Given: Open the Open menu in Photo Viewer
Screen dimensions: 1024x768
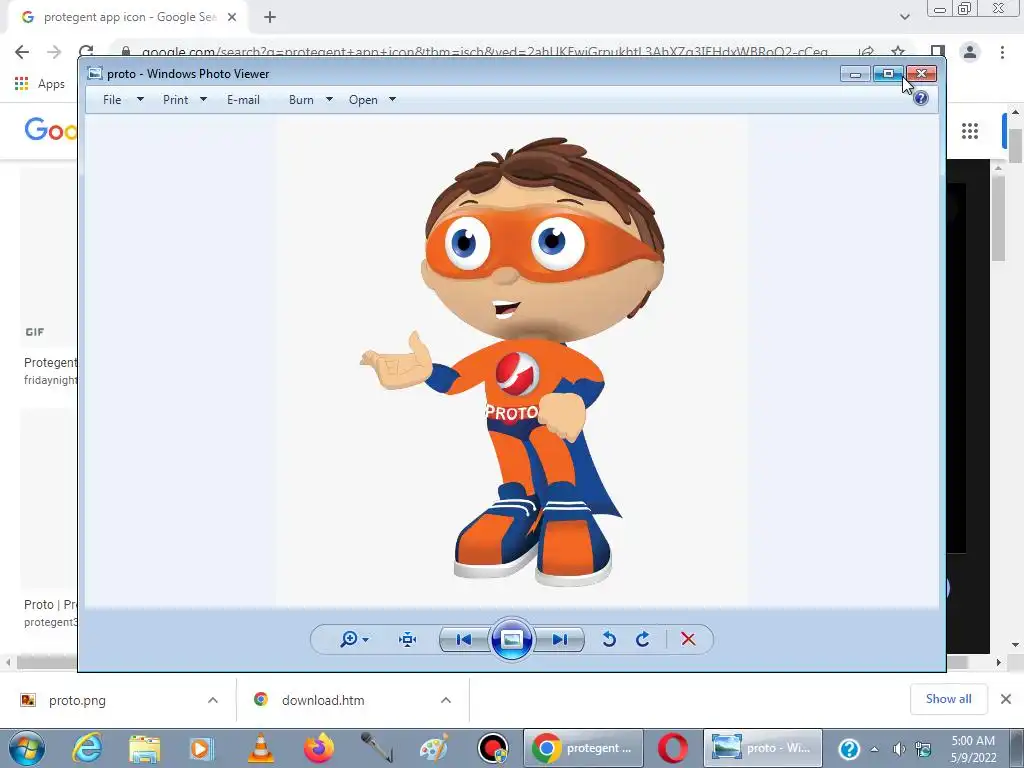Looking at the screenshot, I should coord(363,100).
